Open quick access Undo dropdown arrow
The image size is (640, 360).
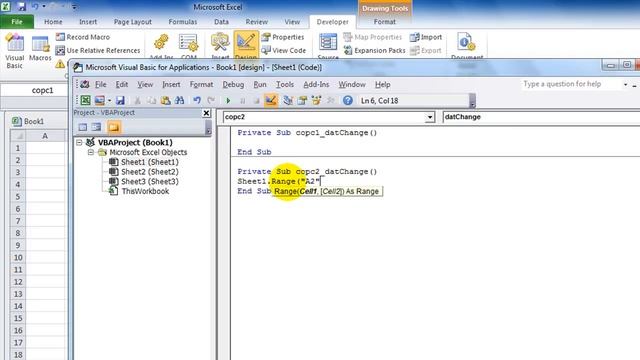click(x=44, y=7)
